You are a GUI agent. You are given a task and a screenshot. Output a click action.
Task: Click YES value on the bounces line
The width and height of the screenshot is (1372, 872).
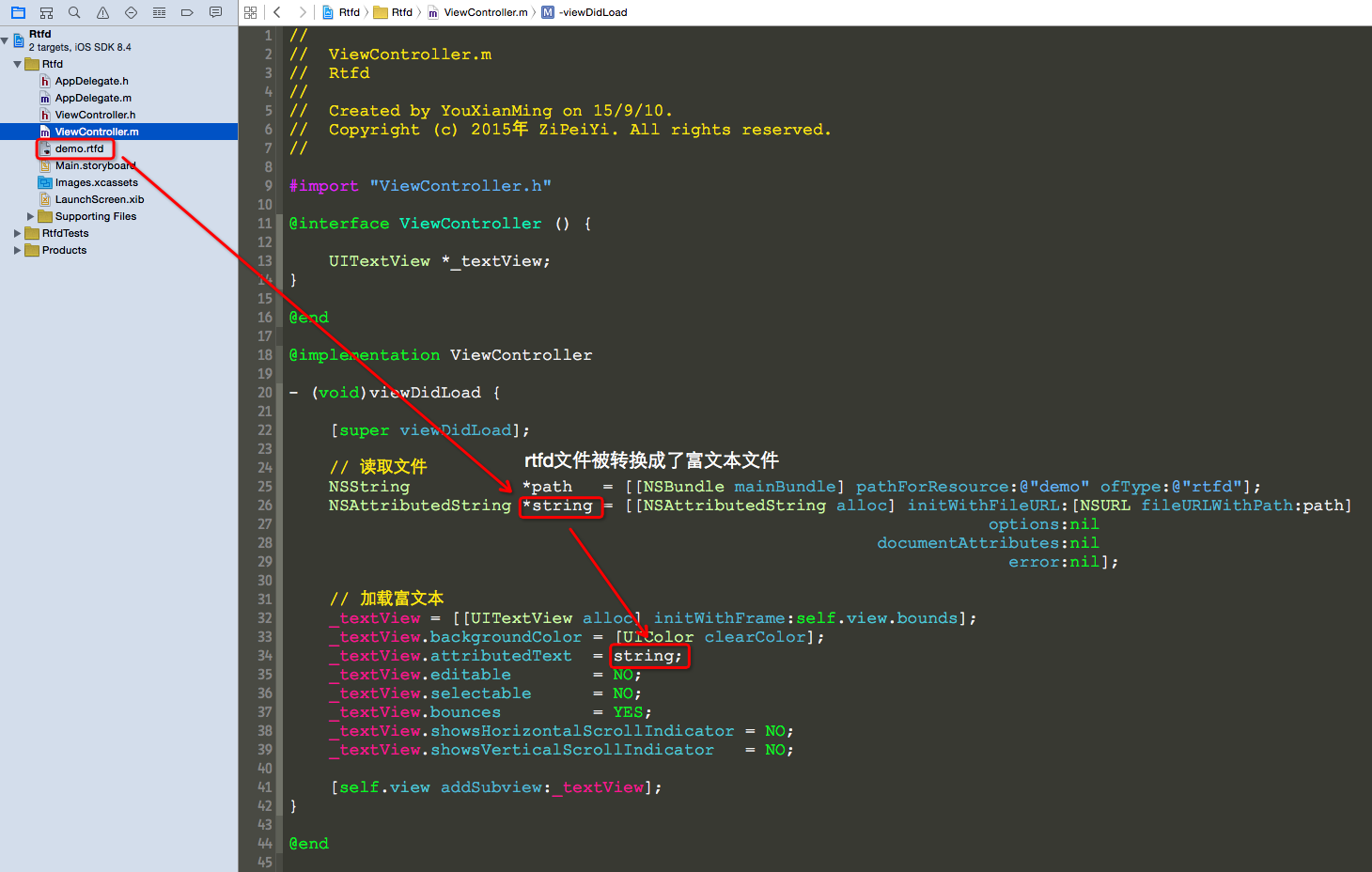coord(628,712)
